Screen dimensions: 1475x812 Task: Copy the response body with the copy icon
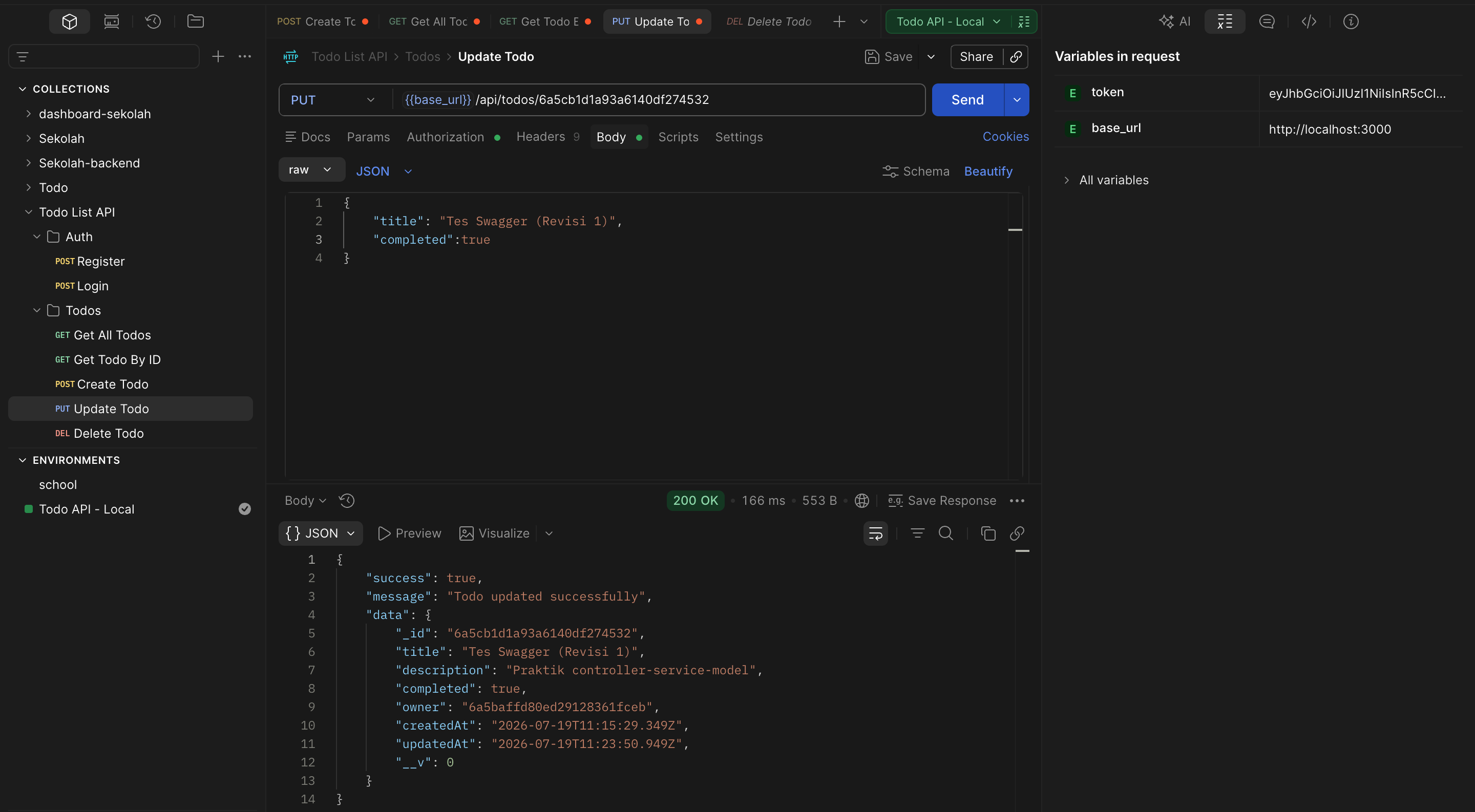click(x=988, y=533)
